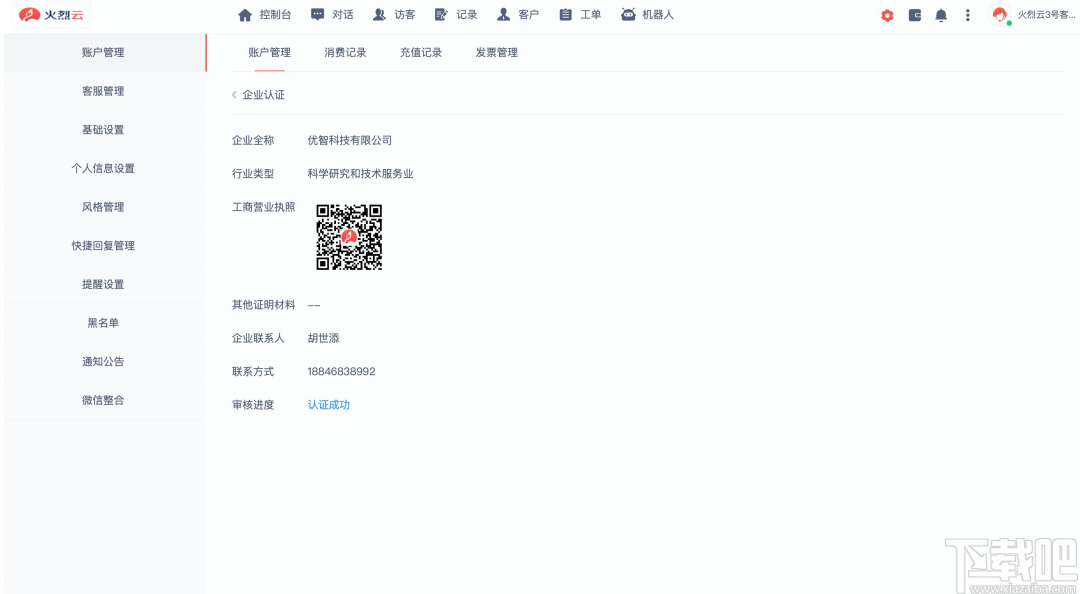Screen dimensions: 1080x594
Task: Click the 控制台 label in top navigation
Action: pyautogui.click(x=276, y=14)
